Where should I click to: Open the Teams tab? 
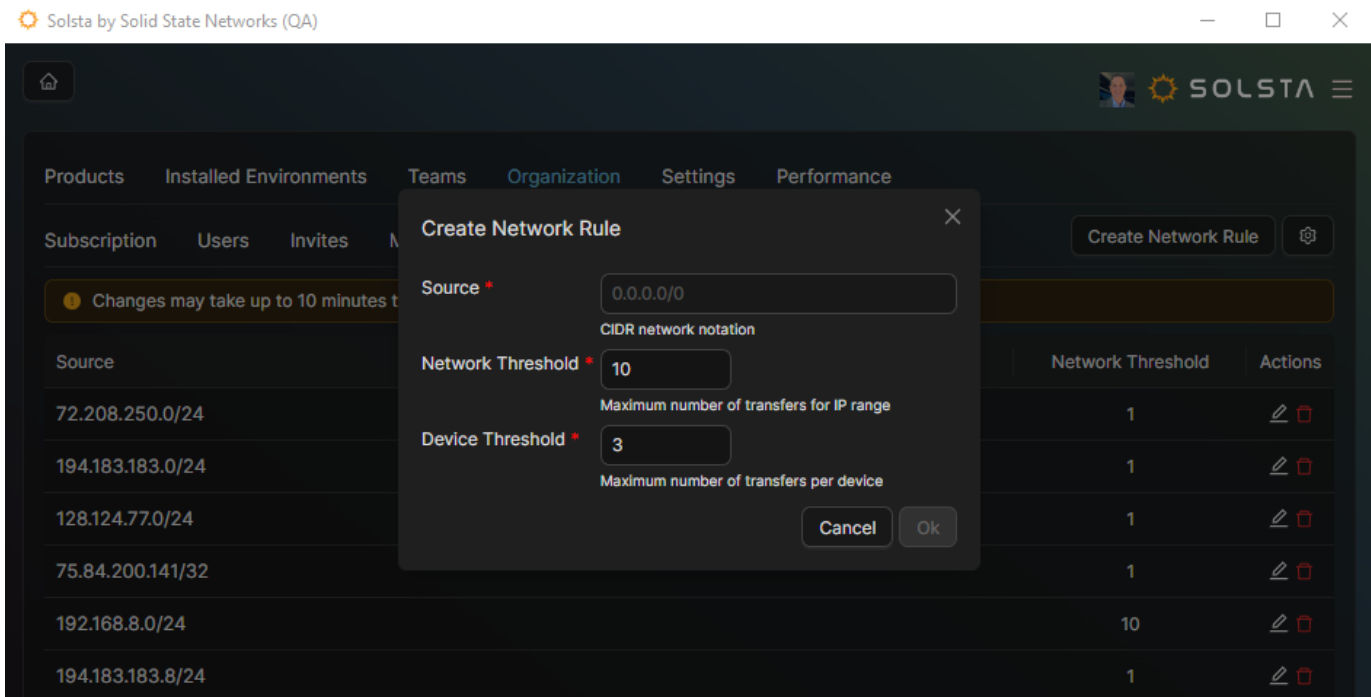(437, 177)
